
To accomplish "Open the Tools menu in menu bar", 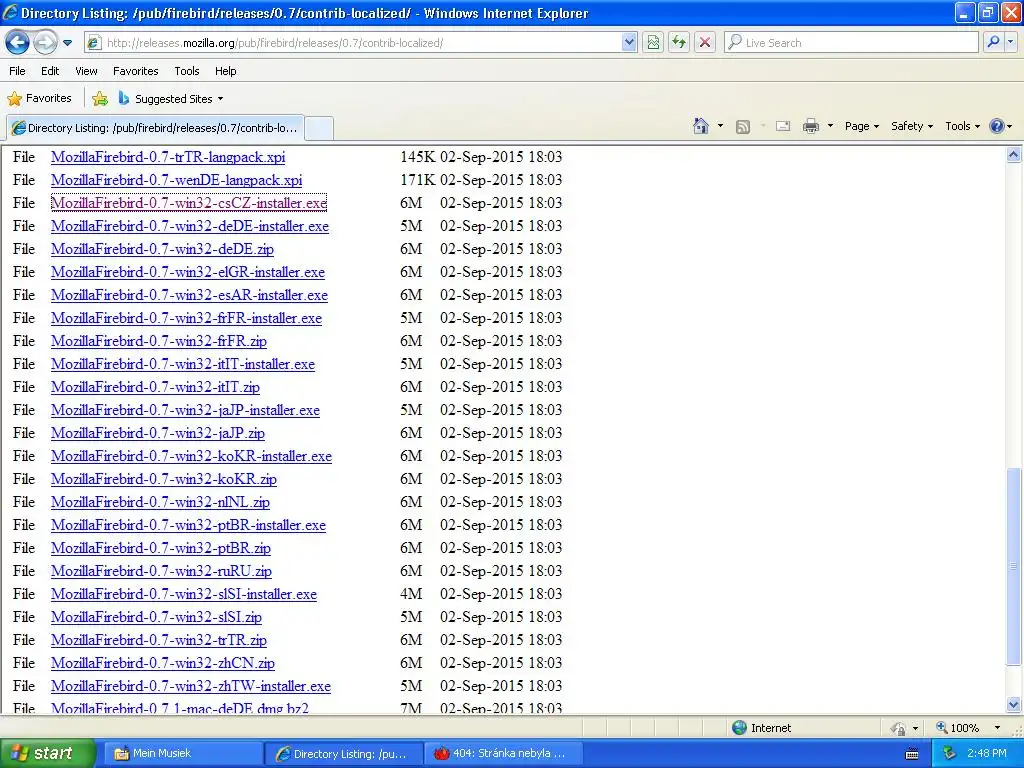I will (x=187, y=71).
